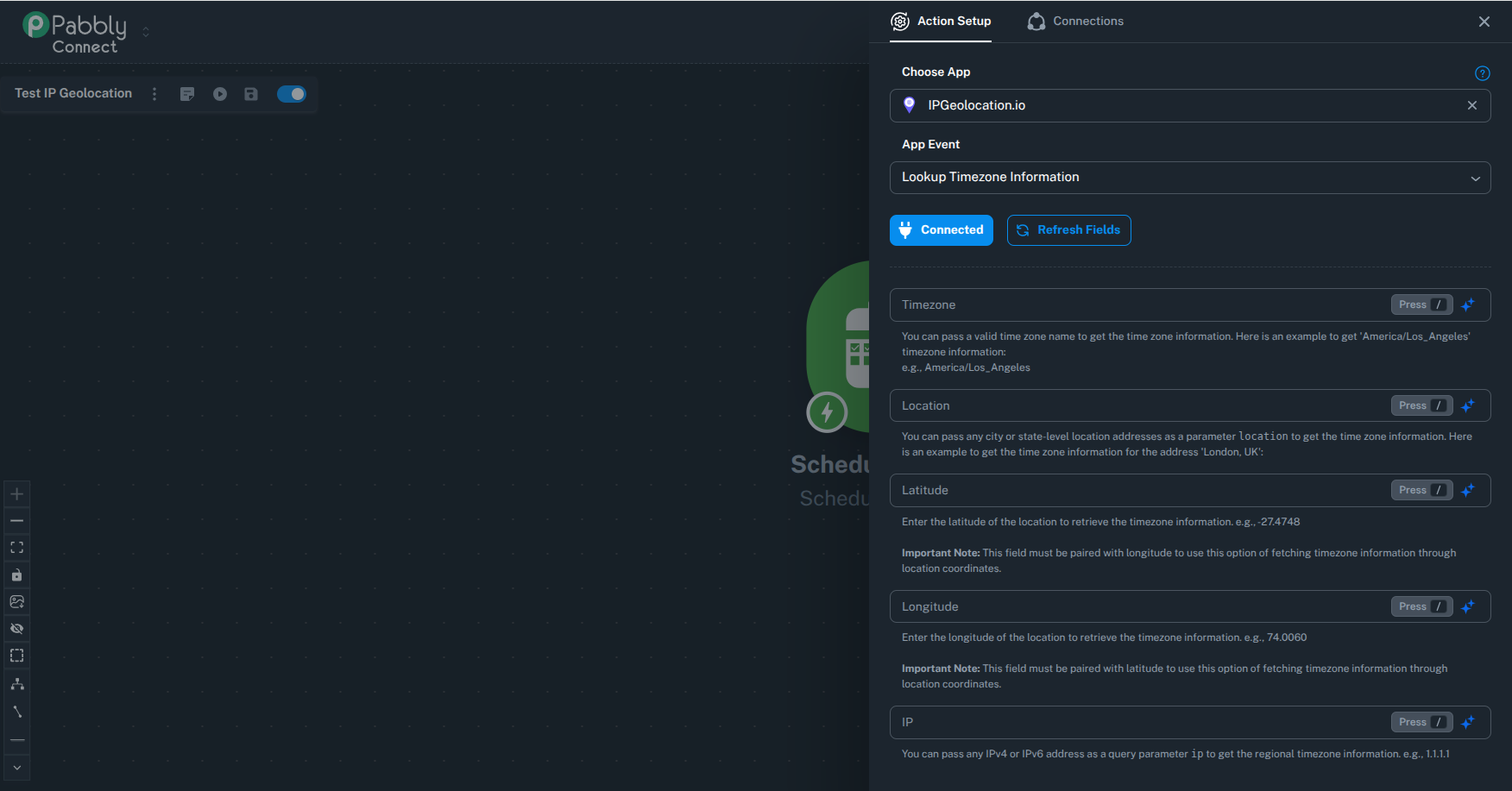The width and height of the screenshot is (1512, 791).
Task: Select the connector line style icon
Action: pos(16,712)
